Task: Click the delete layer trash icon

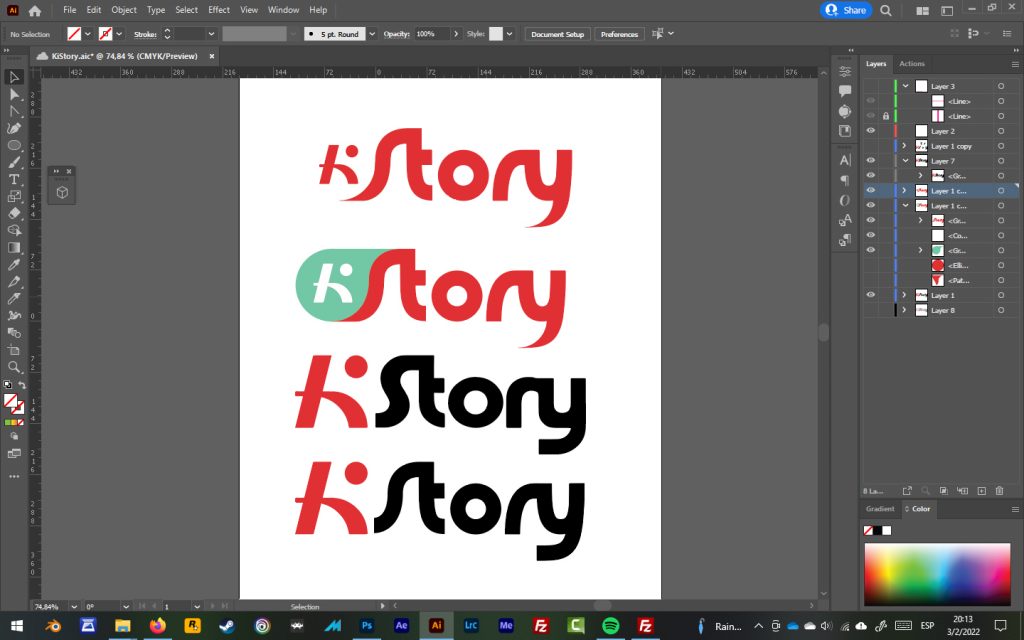Action: click(998, 491)
